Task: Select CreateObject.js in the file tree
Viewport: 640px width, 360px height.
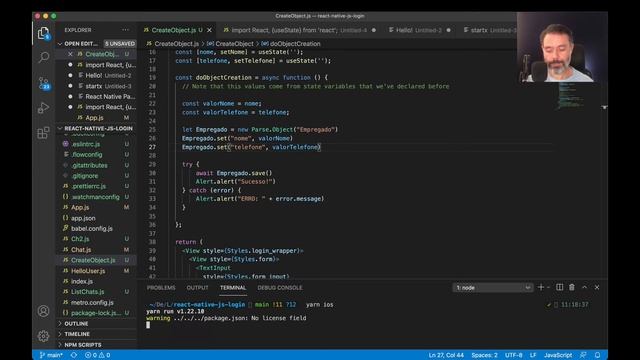Action: (96, 260)
